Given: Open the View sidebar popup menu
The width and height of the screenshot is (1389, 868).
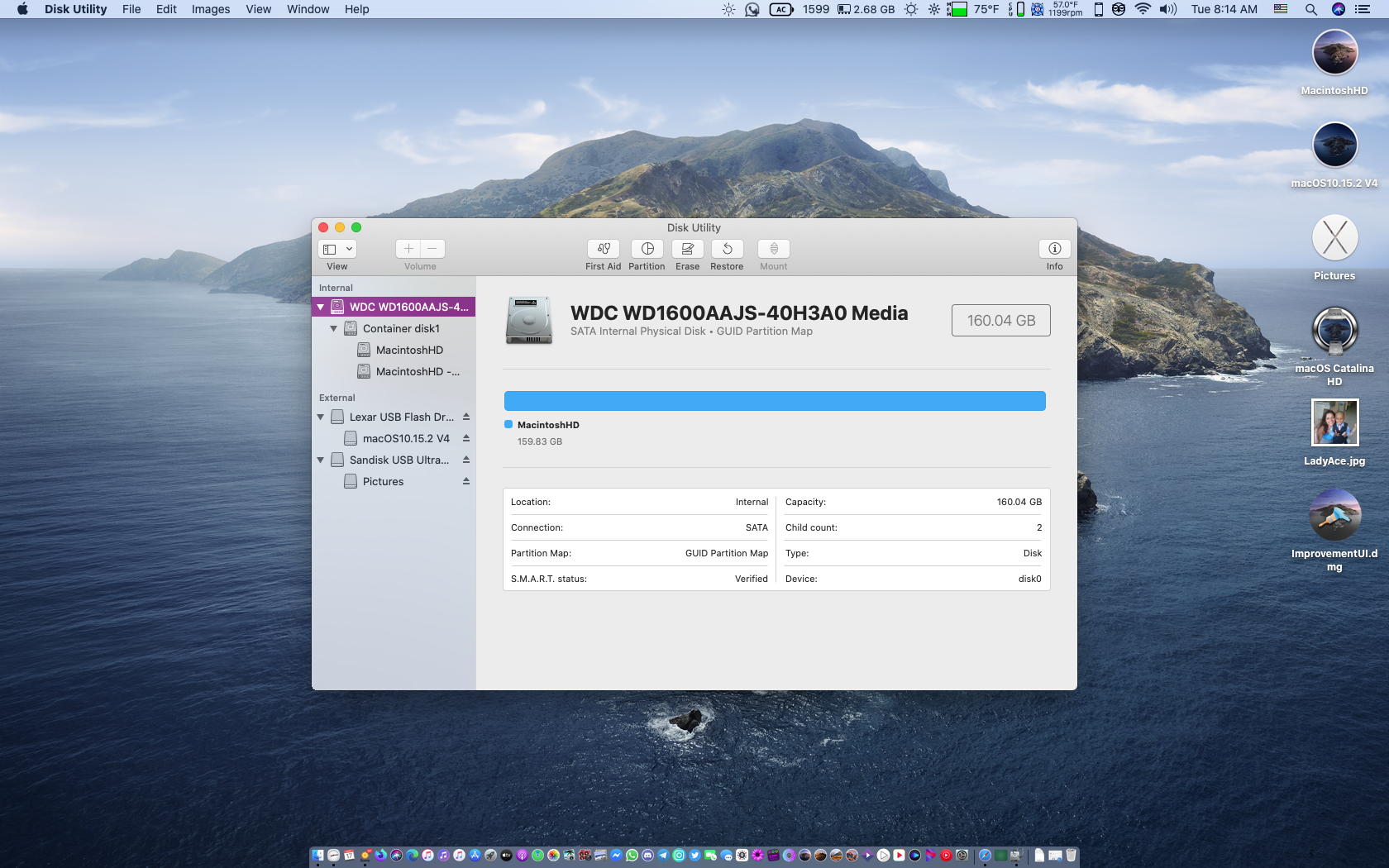Looking at the screenshot, I should (x=337, y=249).
